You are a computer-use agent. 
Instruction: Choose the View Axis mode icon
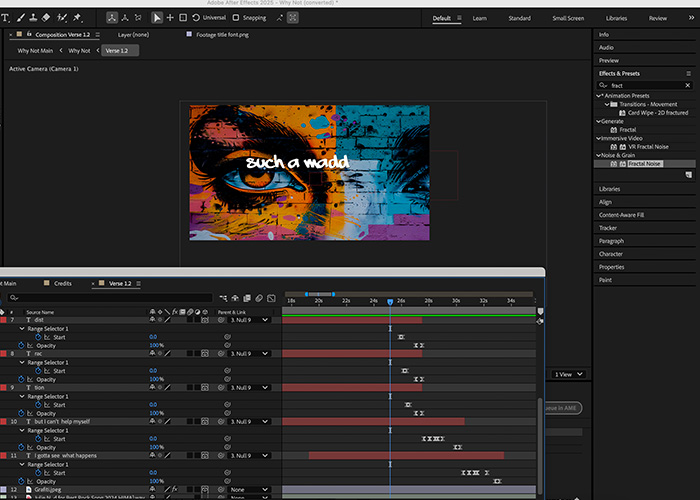pos(138,18)
